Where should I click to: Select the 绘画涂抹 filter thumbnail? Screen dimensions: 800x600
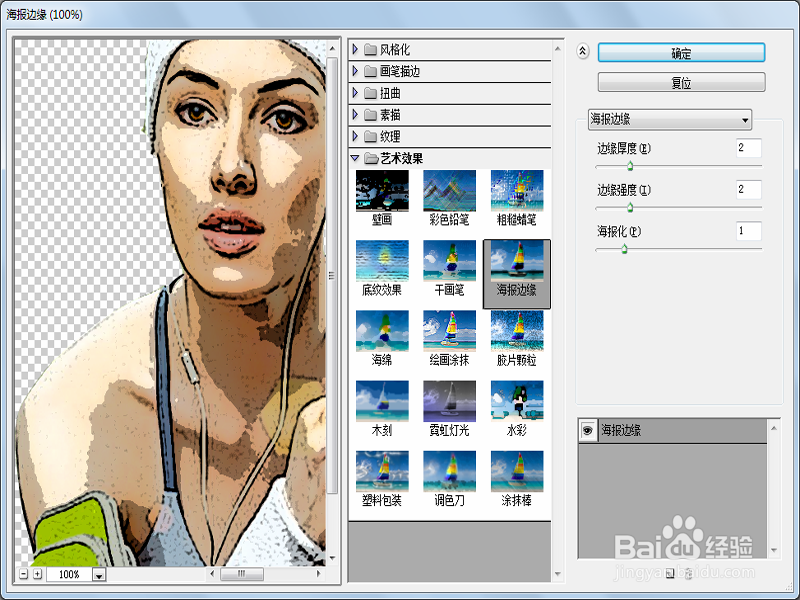click(x=449, y=331)
